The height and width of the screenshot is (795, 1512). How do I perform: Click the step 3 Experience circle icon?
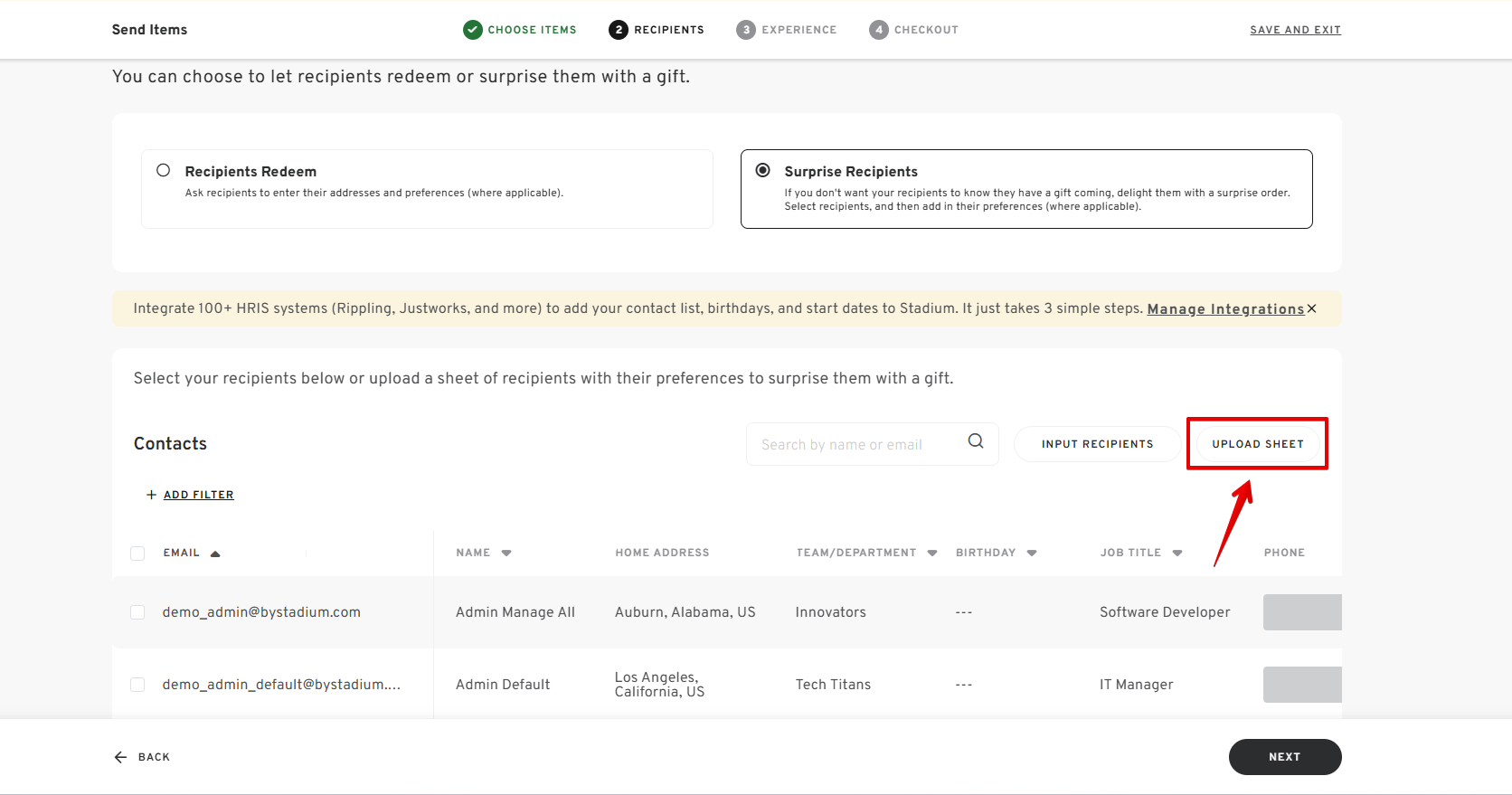point(746,30)
